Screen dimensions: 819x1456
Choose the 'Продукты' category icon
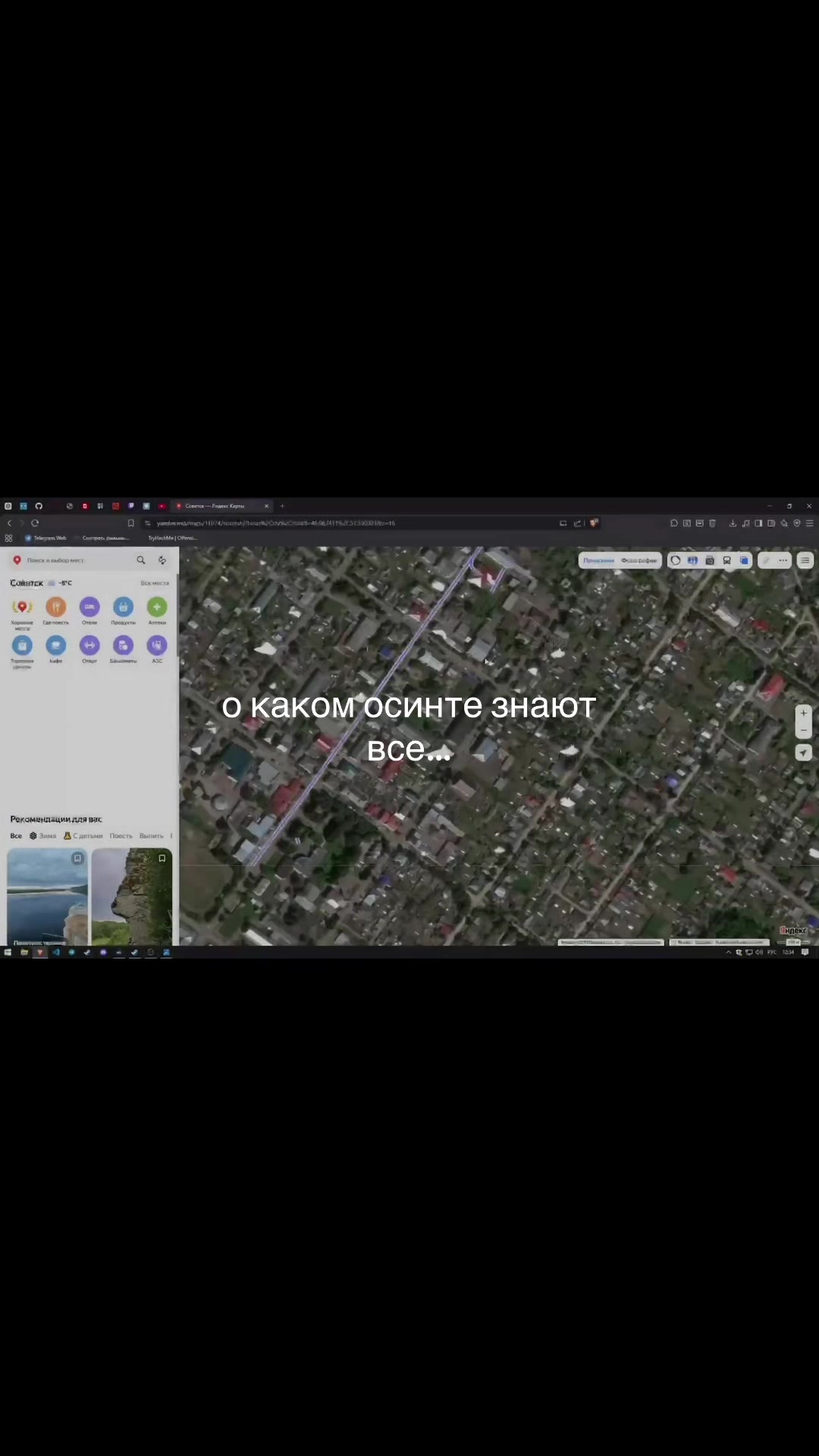pos(123,607)
